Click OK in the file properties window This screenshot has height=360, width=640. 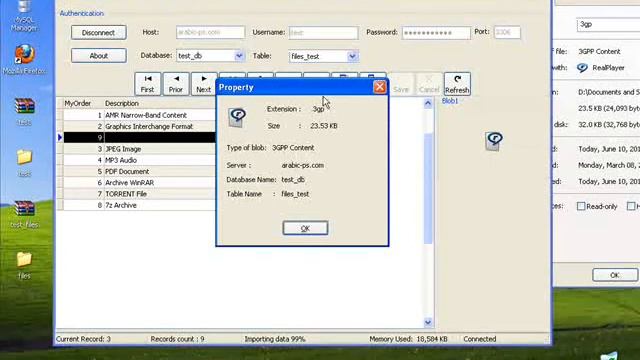(615, 275)
